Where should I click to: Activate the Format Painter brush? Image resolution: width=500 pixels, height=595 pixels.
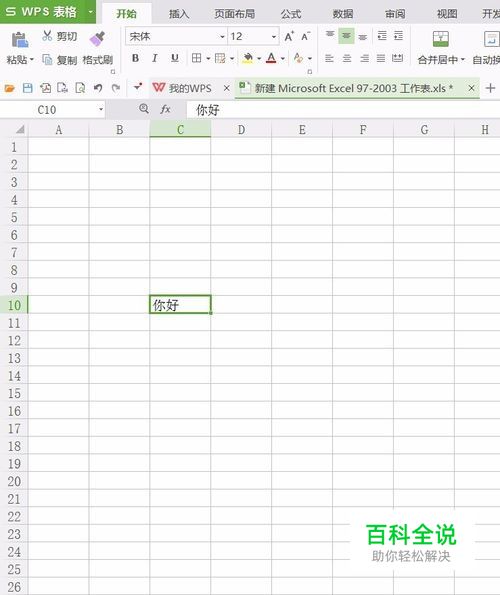coord(97,39)
